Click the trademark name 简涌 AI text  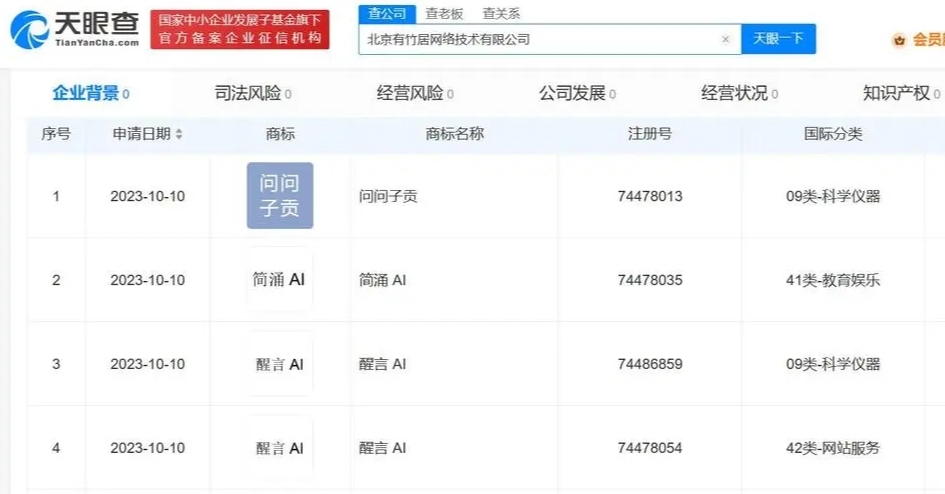click(383, 280)
